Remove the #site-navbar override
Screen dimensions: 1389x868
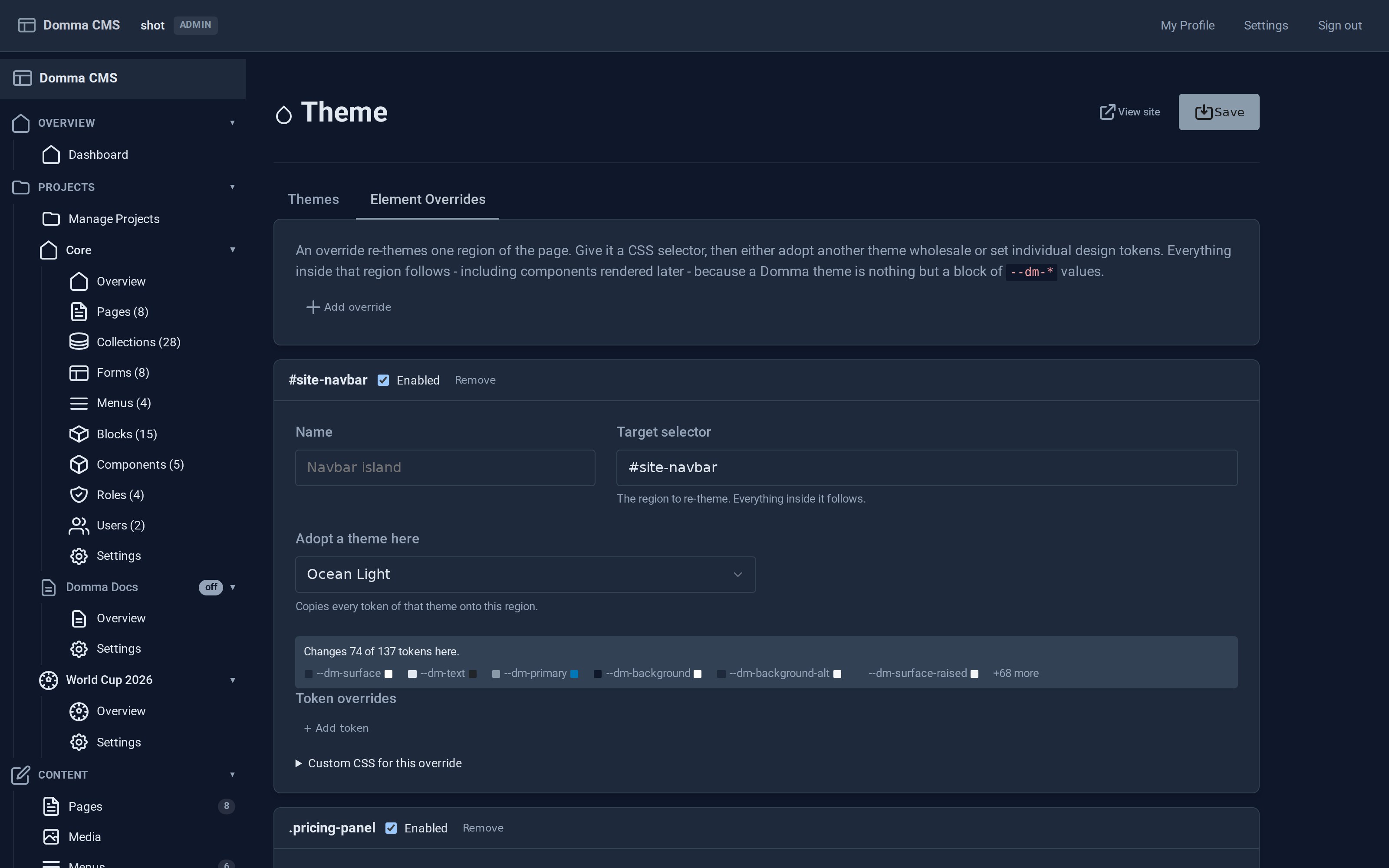[475, 380]
